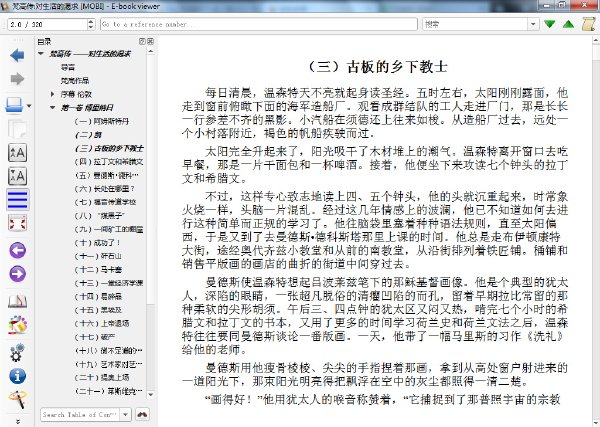The height and width of the screenshot is (427, 600).
Task: Open an ebook with the blue tray icon
Action: [15, 105]
